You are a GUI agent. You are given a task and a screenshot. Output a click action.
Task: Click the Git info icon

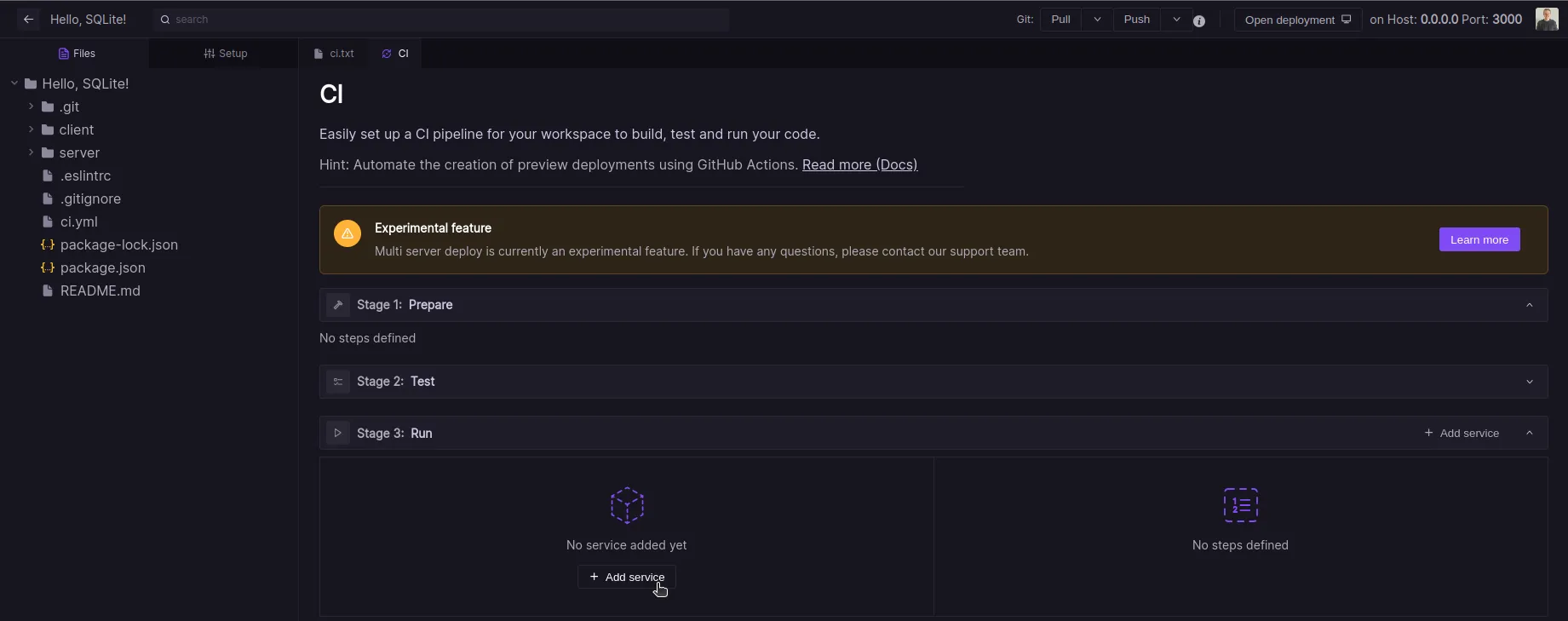[1199, 20]
